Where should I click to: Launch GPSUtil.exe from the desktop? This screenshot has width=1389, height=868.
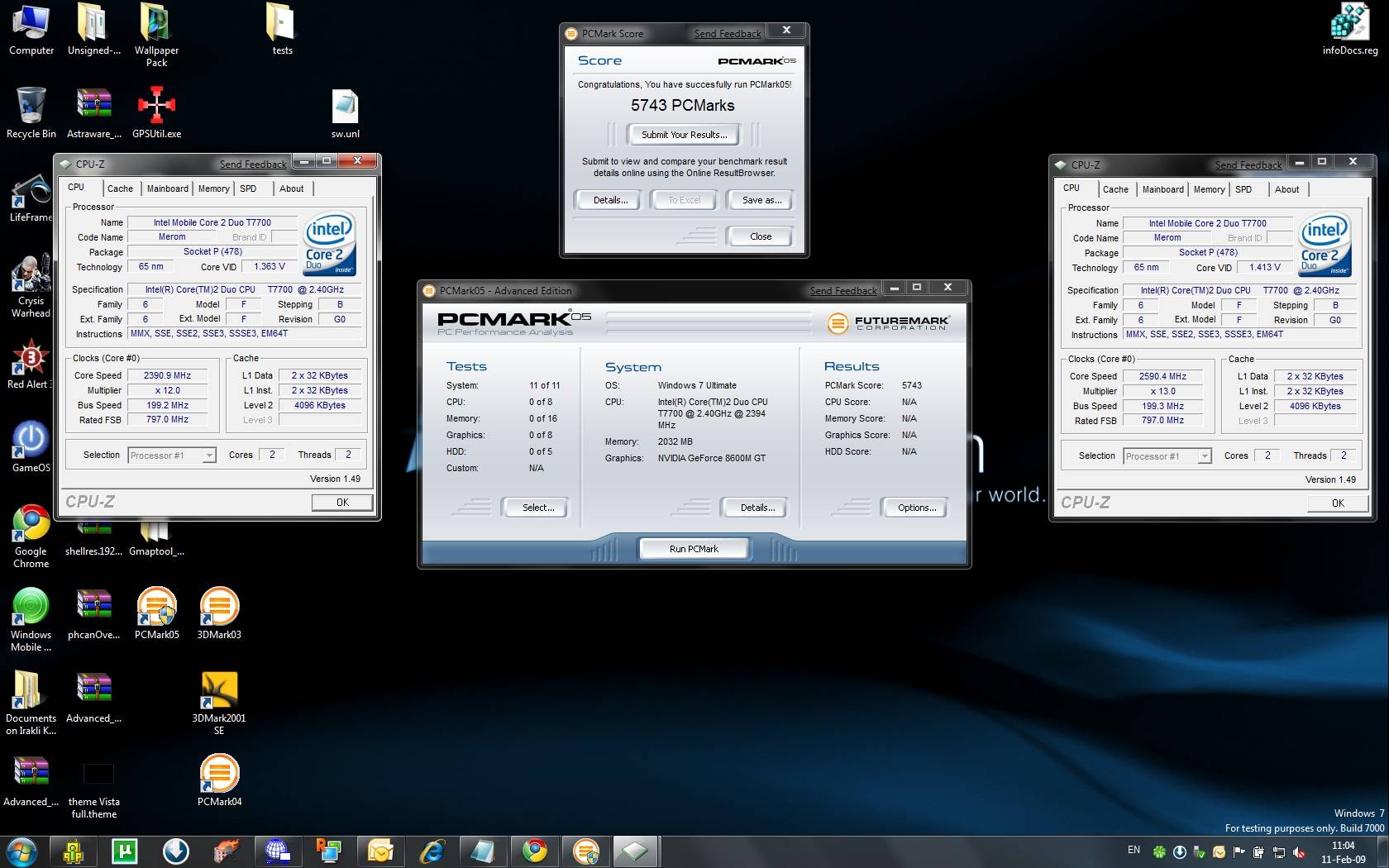tap(156, 113)
